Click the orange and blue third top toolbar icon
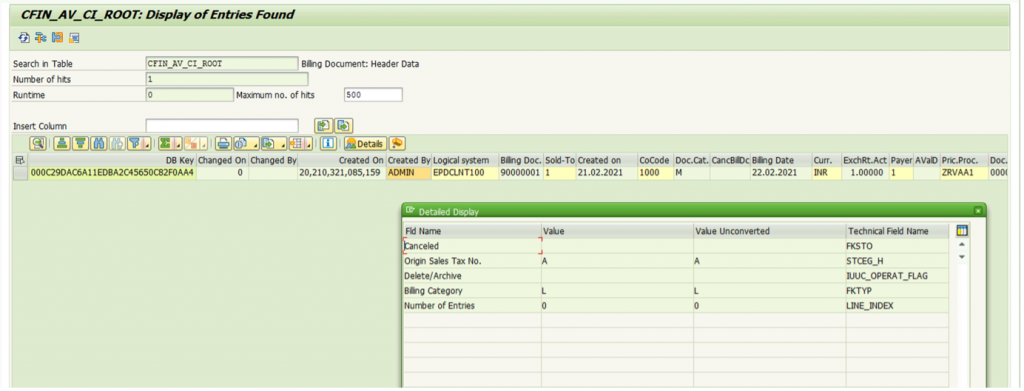 (x=57, y=38)
